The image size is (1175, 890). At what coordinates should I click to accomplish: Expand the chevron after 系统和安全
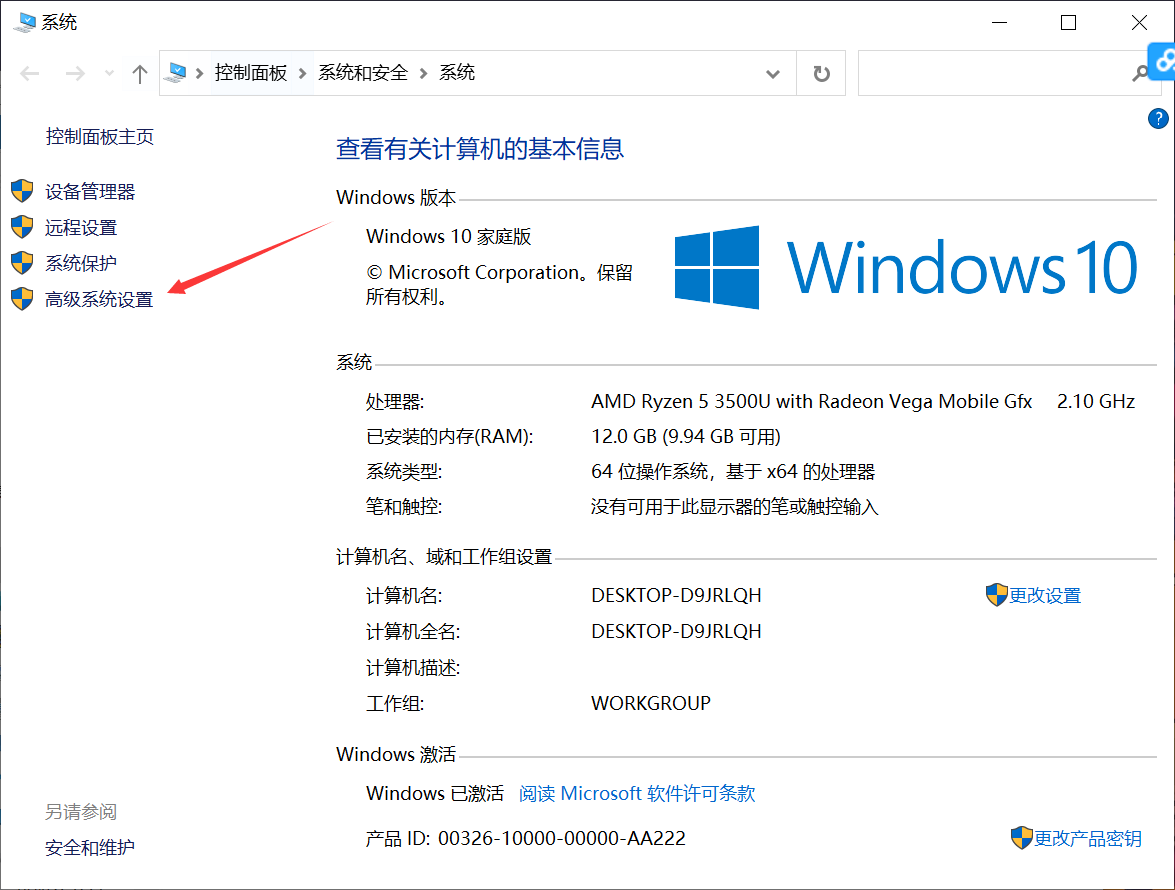pyautogui.click(x=423, y=73)
